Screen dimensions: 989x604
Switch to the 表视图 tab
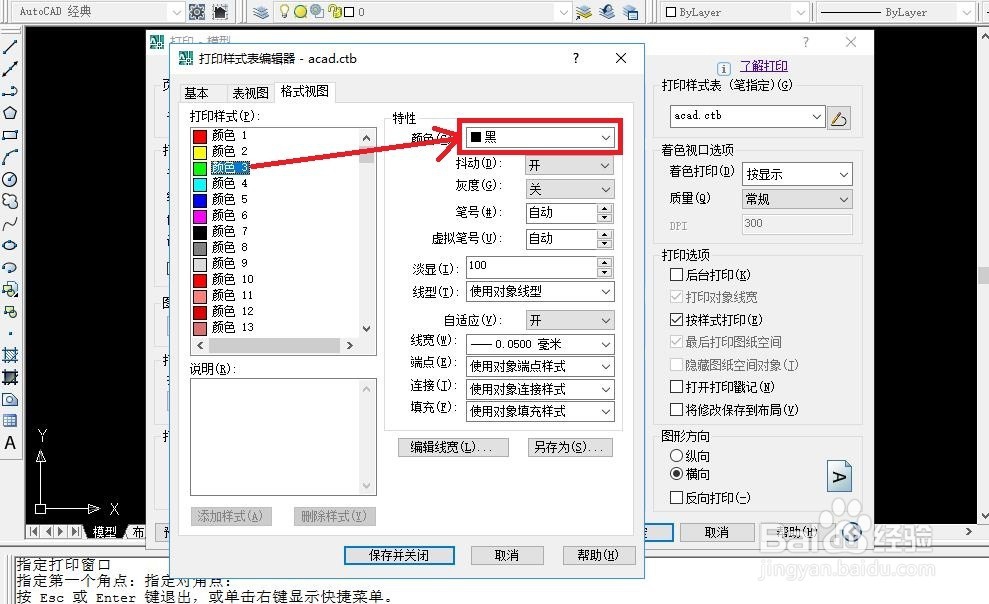tap(250, 93)
